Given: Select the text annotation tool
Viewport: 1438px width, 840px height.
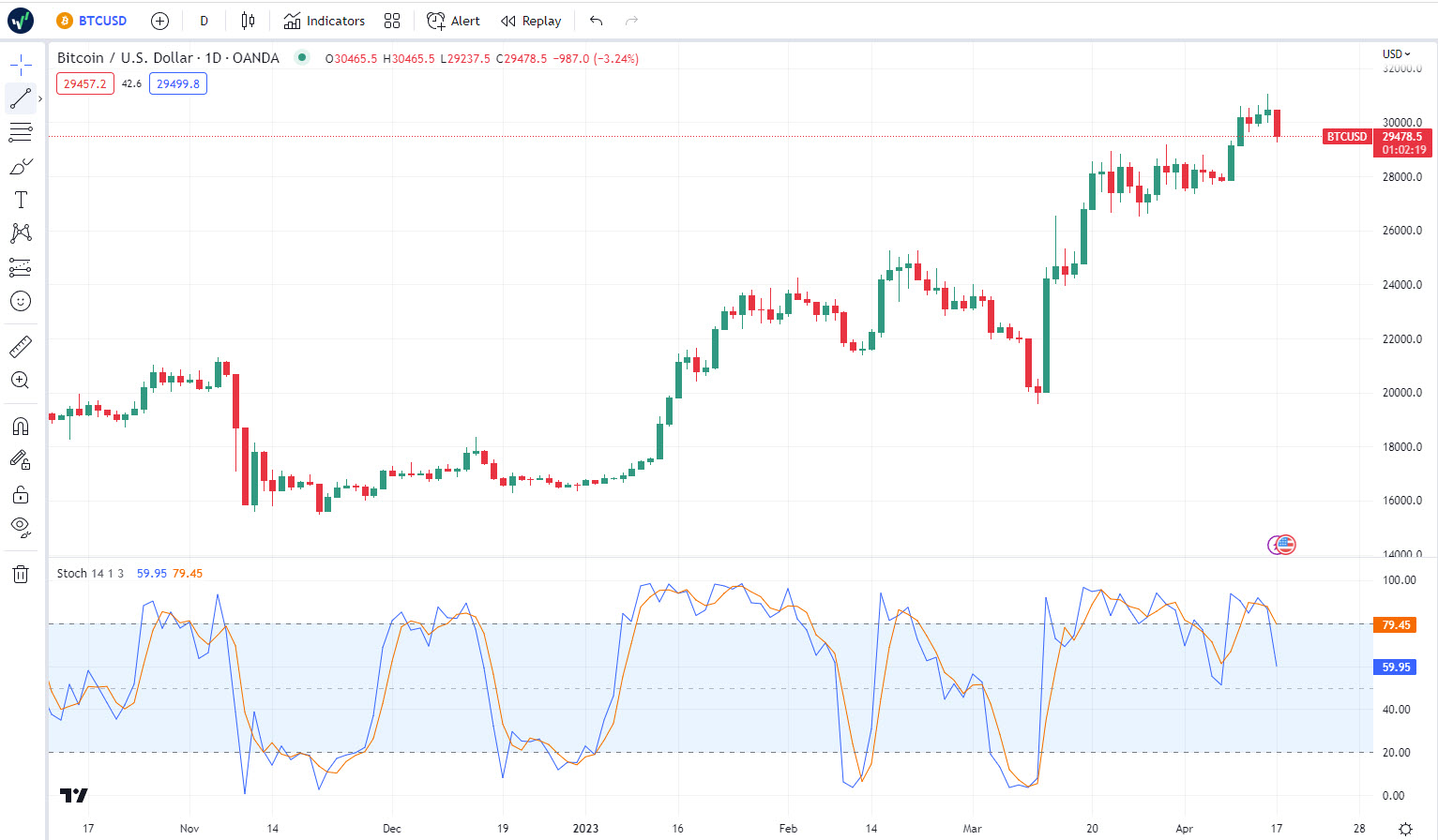Looking at the screenshot, I should [21, 200].
